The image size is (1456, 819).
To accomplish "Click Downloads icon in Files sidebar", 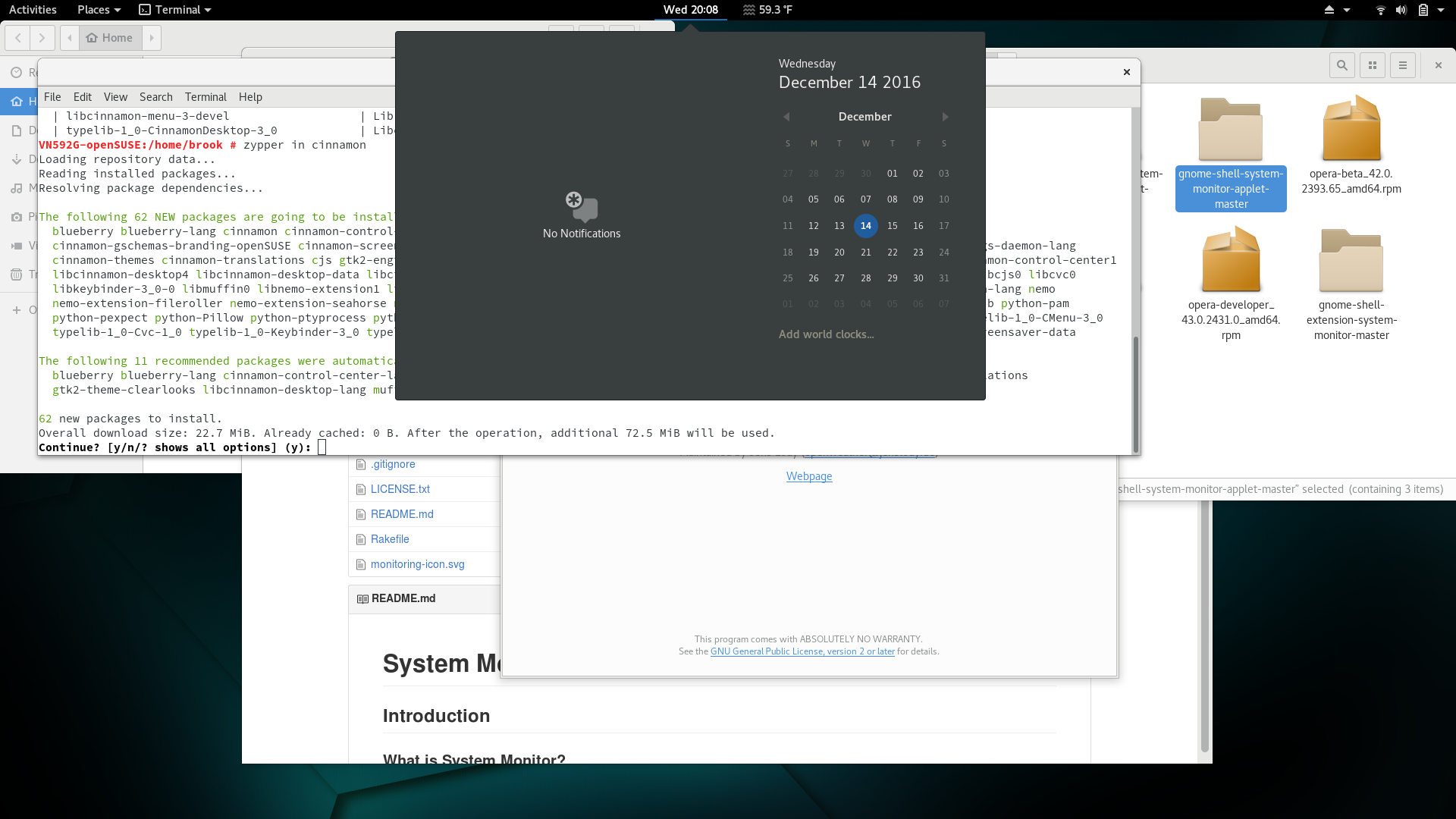I will click(x=16, y=159).
